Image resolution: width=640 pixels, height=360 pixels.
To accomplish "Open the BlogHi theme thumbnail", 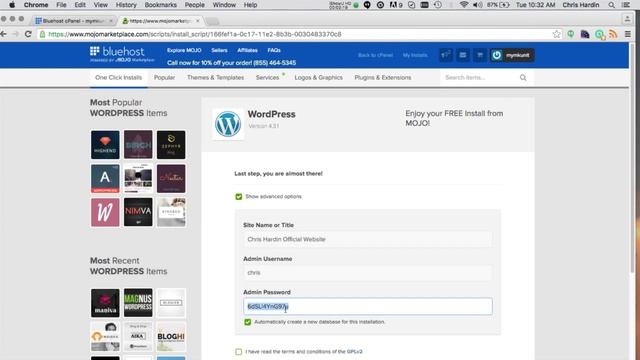I will (x=171, y=337).
